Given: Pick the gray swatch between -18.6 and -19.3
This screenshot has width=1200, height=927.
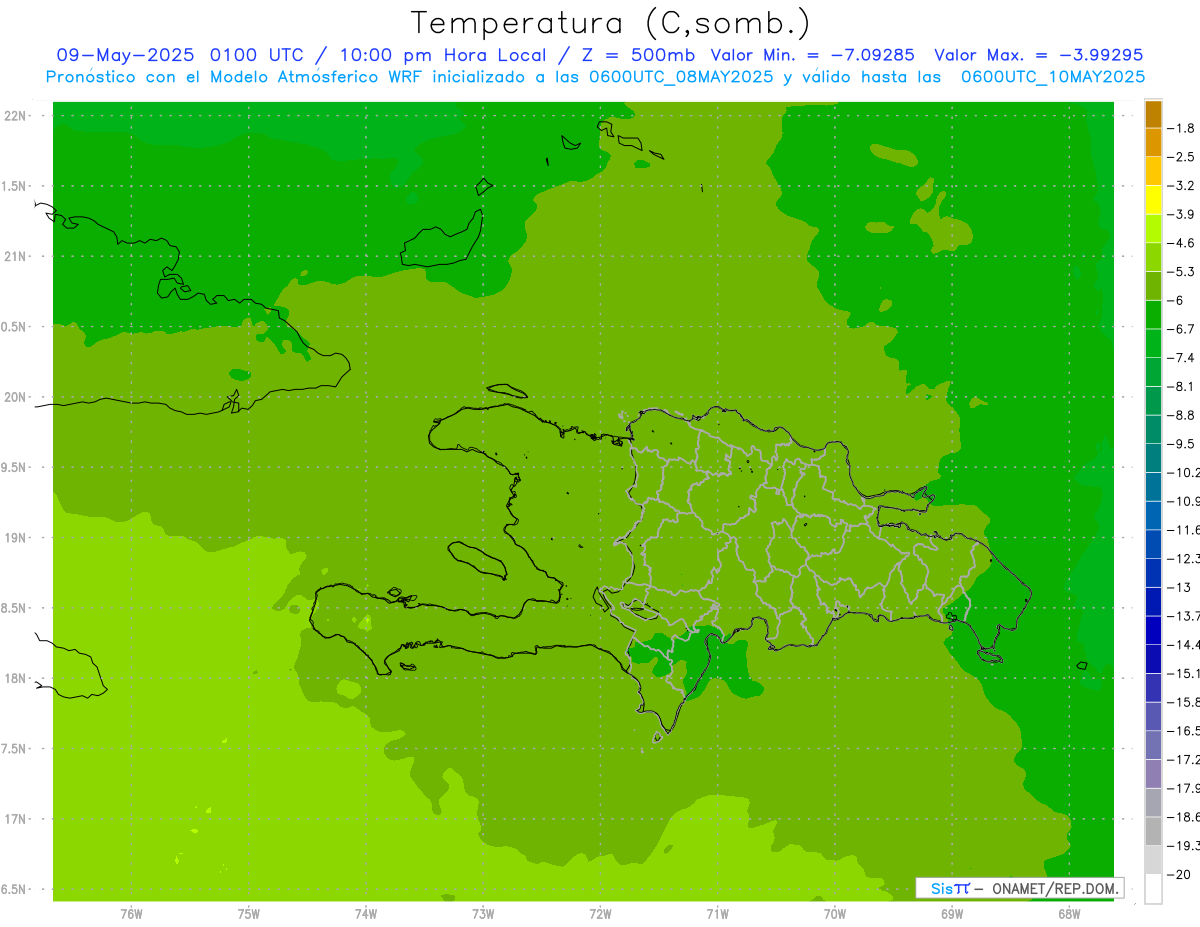Looking at the screenshot, I should [x=1153, y=831].
